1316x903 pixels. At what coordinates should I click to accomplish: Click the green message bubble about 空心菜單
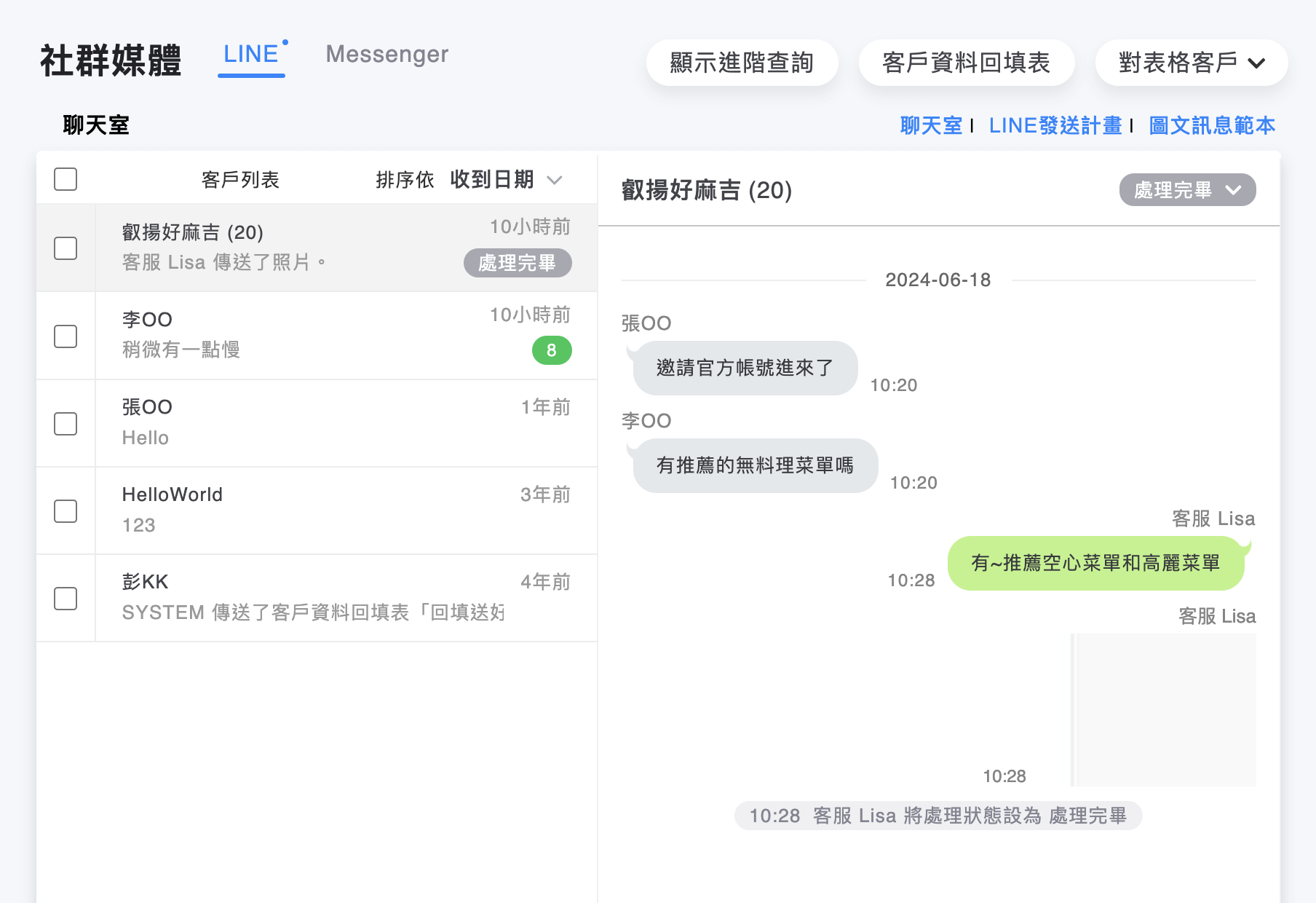point(1095,563)
